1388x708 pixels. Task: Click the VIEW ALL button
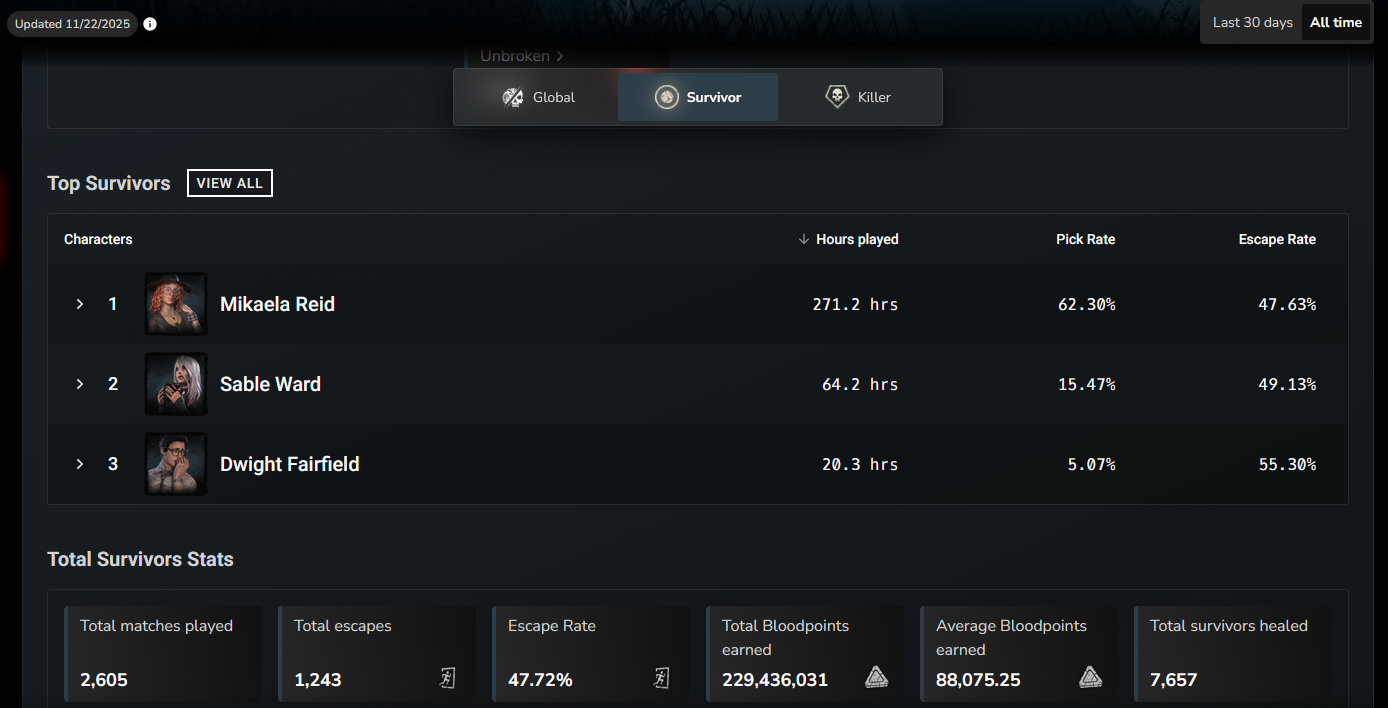click(x=230, y=183)
